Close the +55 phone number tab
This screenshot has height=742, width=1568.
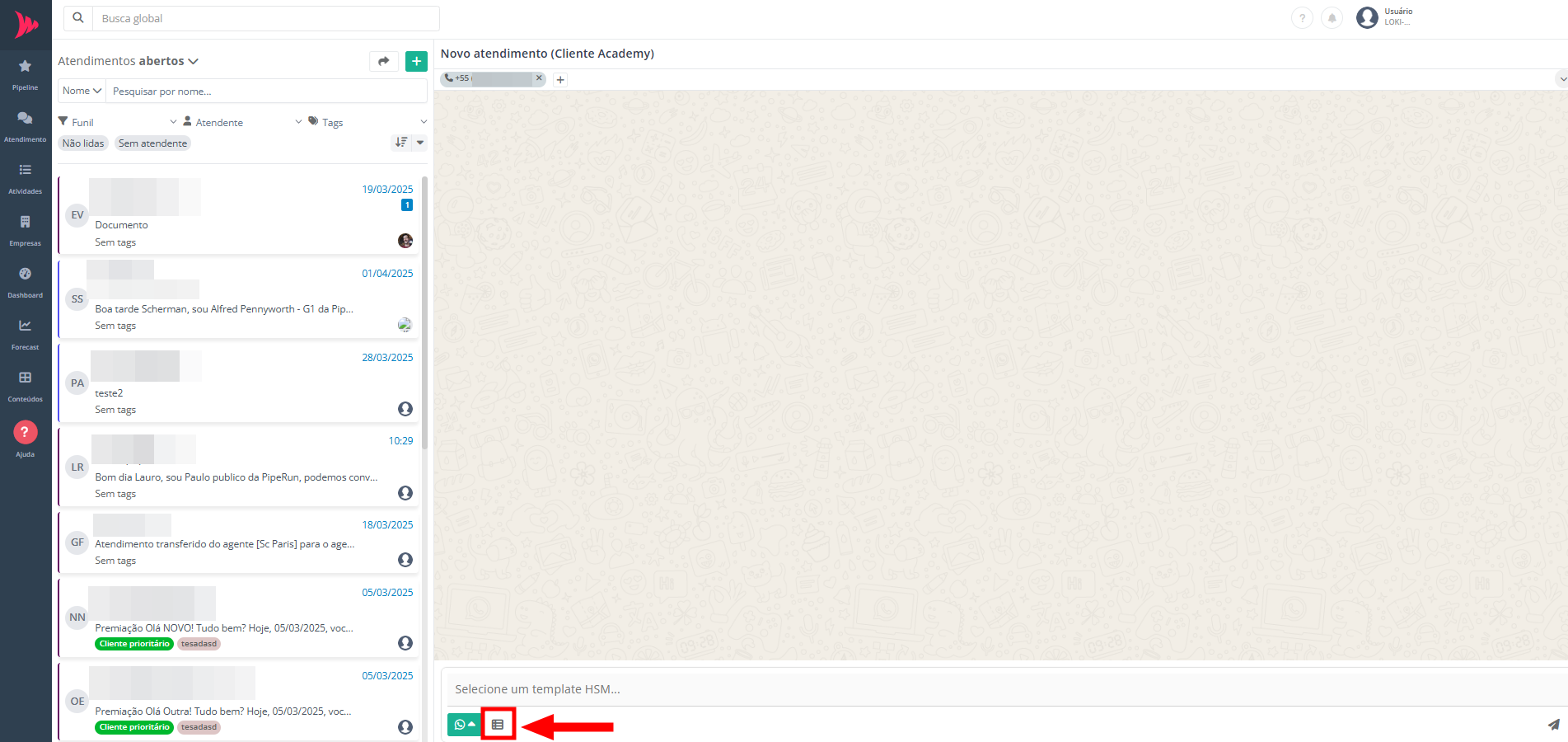539,78
